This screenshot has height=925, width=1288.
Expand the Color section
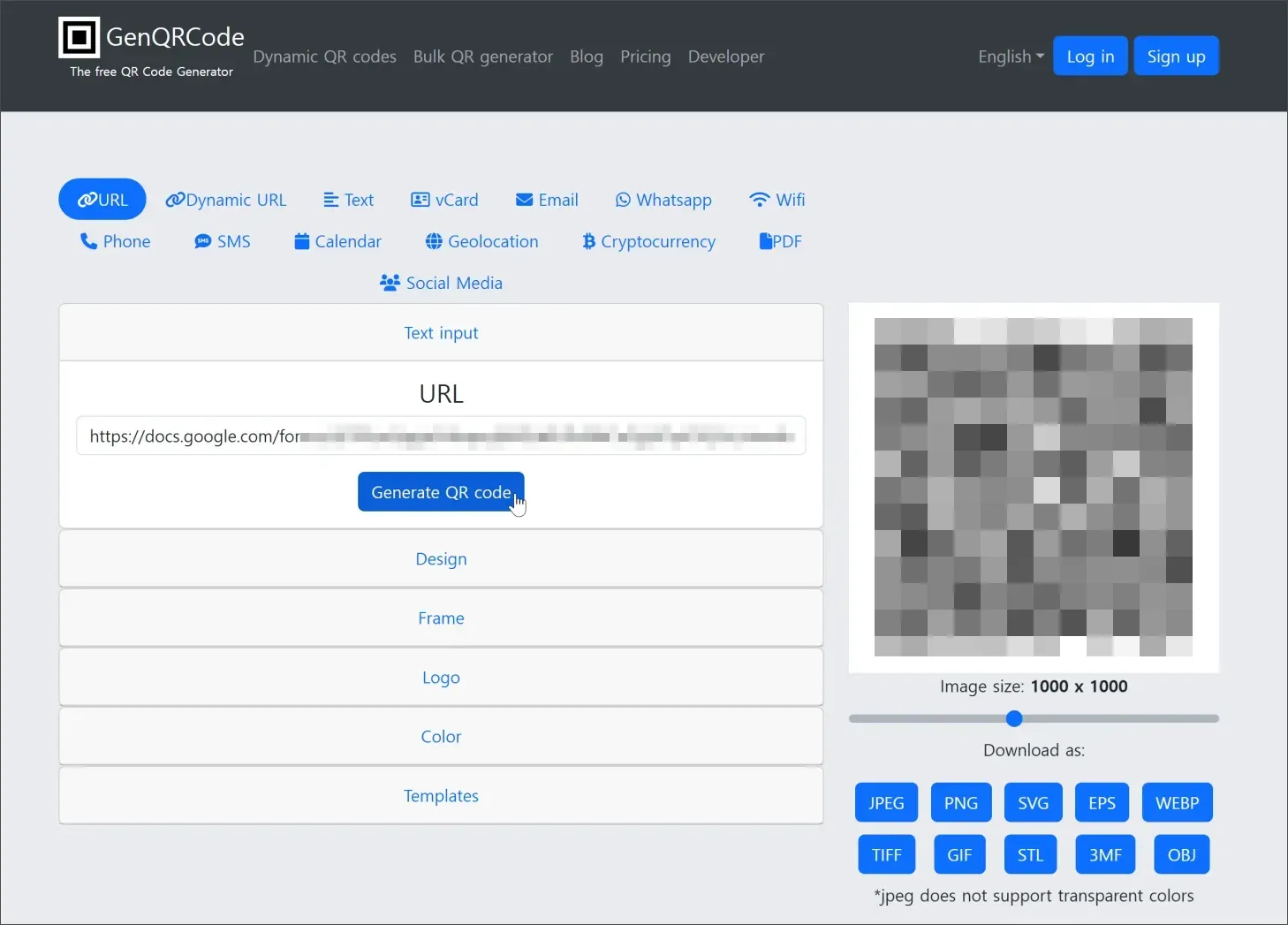pos(441,737)
